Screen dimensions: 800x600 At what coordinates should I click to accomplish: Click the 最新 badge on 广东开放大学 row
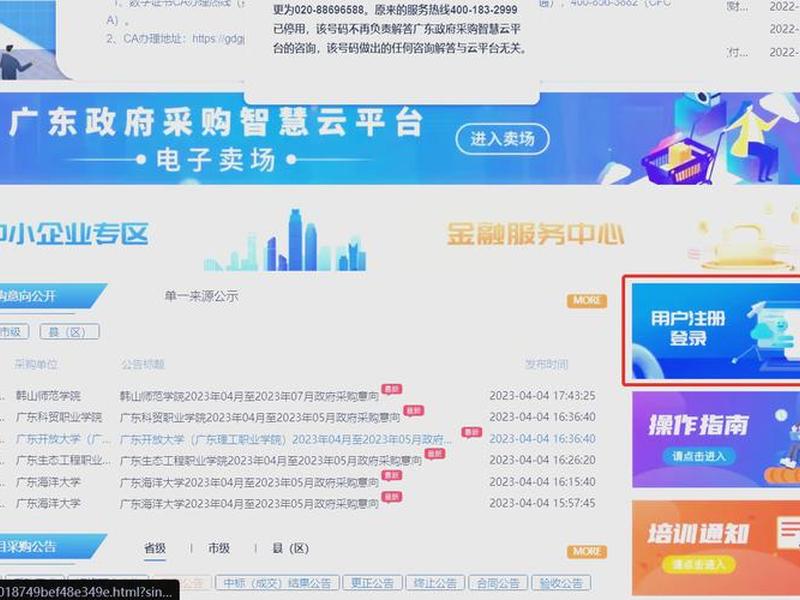click(471, 432)
